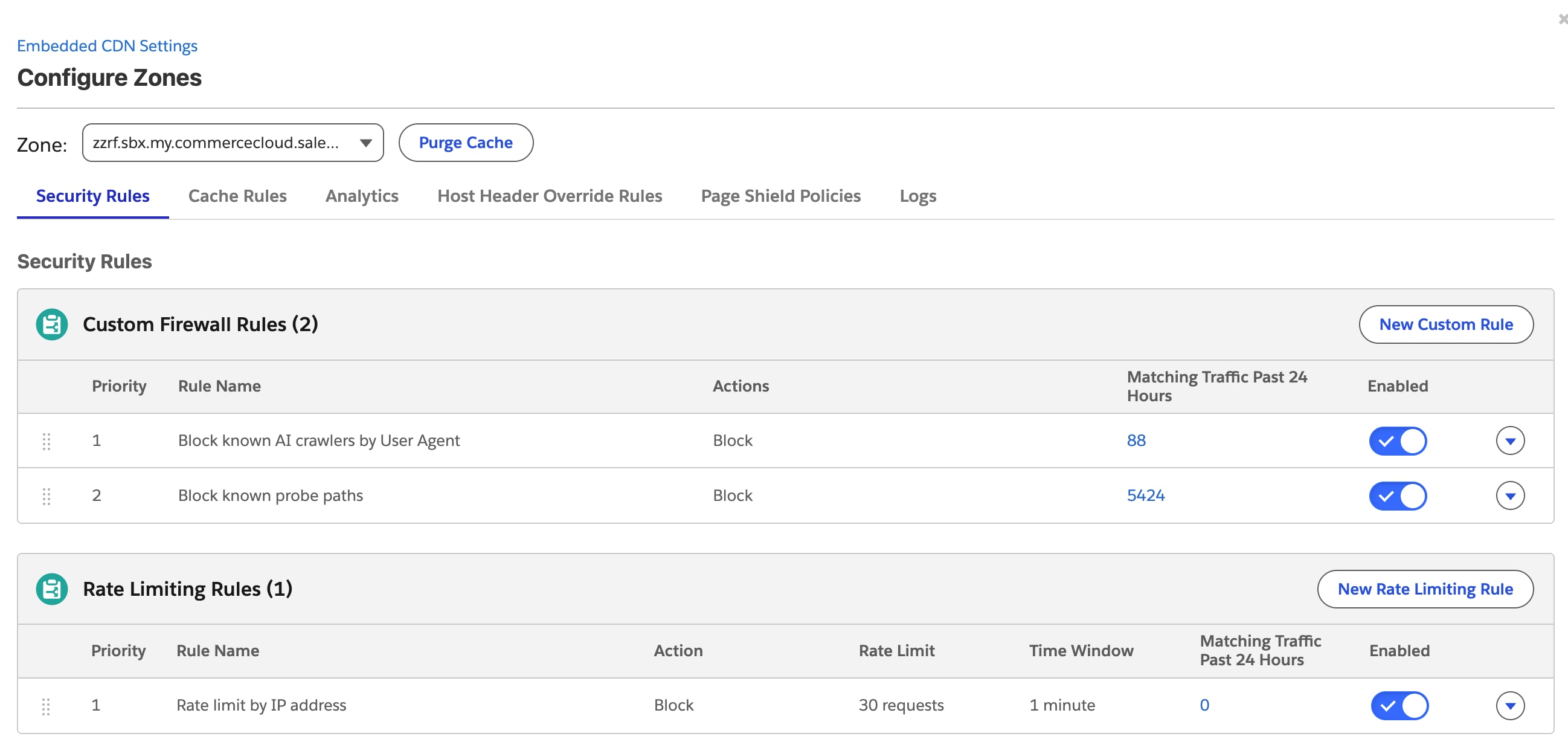Grab drag handle for probe paths rule

point(47,497)
